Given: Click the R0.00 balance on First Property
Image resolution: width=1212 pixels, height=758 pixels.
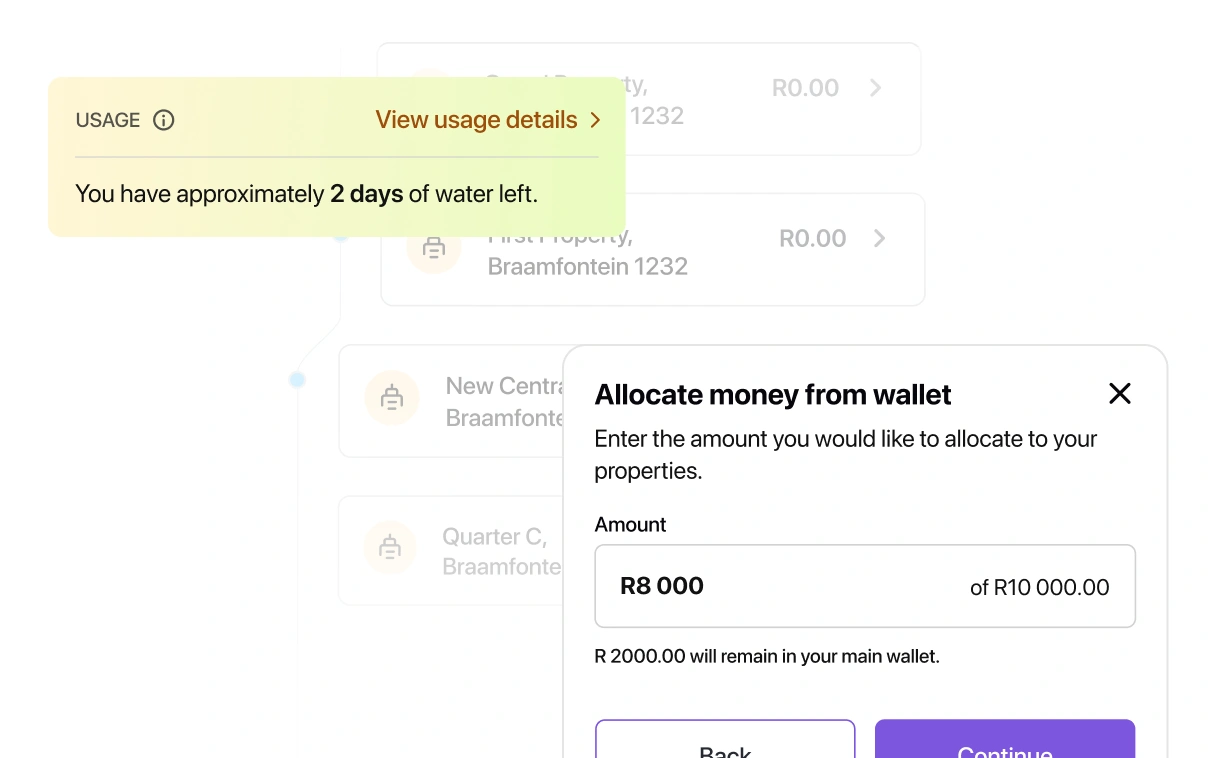Looking at the screenshot, I should point(812,238).
